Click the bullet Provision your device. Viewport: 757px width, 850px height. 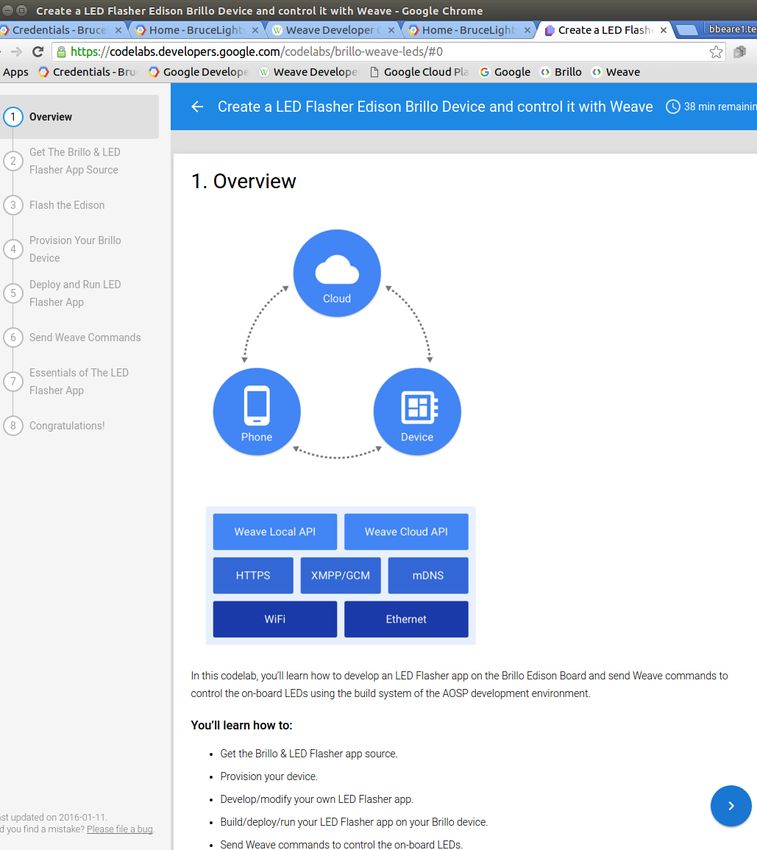coord(269,776)
